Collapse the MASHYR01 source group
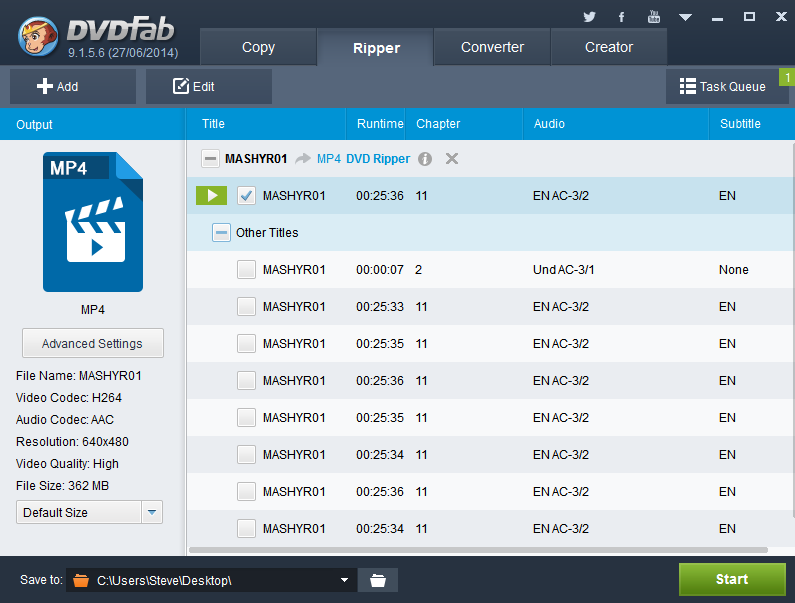The image size is (795, 603). point(210,159)
